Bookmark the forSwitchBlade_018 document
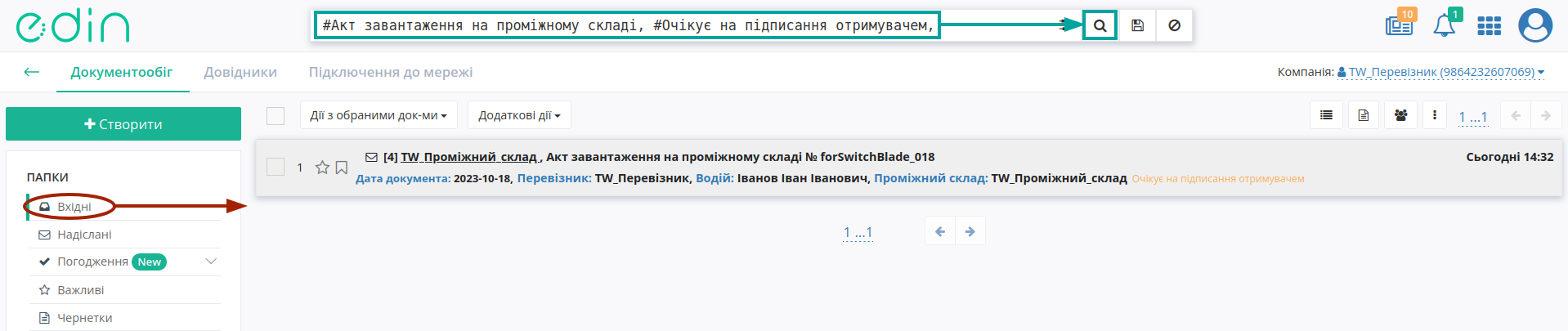Screen dimensions: 1568x331 [x=342, y=168]
